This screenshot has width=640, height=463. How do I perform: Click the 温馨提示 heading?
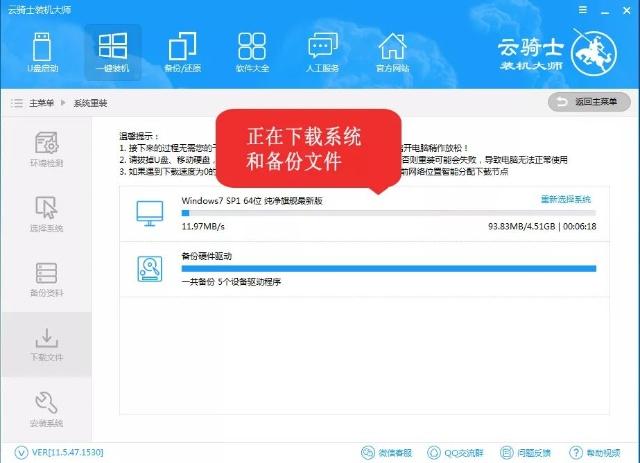[139, 136]
